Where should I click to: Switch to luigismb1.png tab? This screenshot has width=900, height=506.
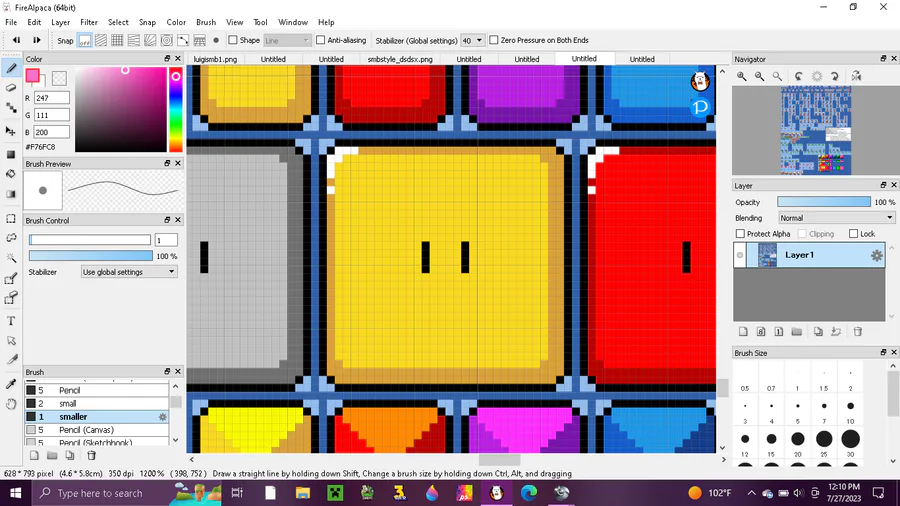pos(215,59)
